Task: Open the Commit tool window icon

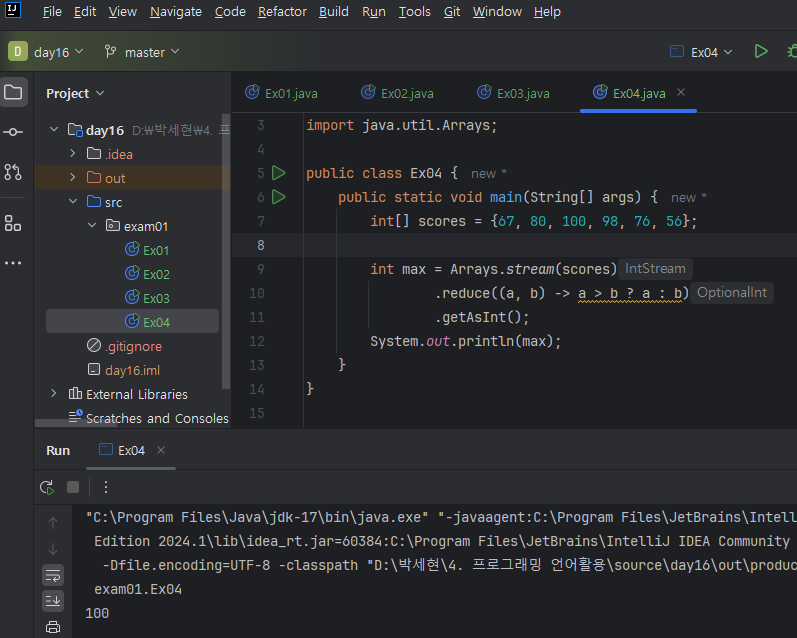Action: (13, 132)
